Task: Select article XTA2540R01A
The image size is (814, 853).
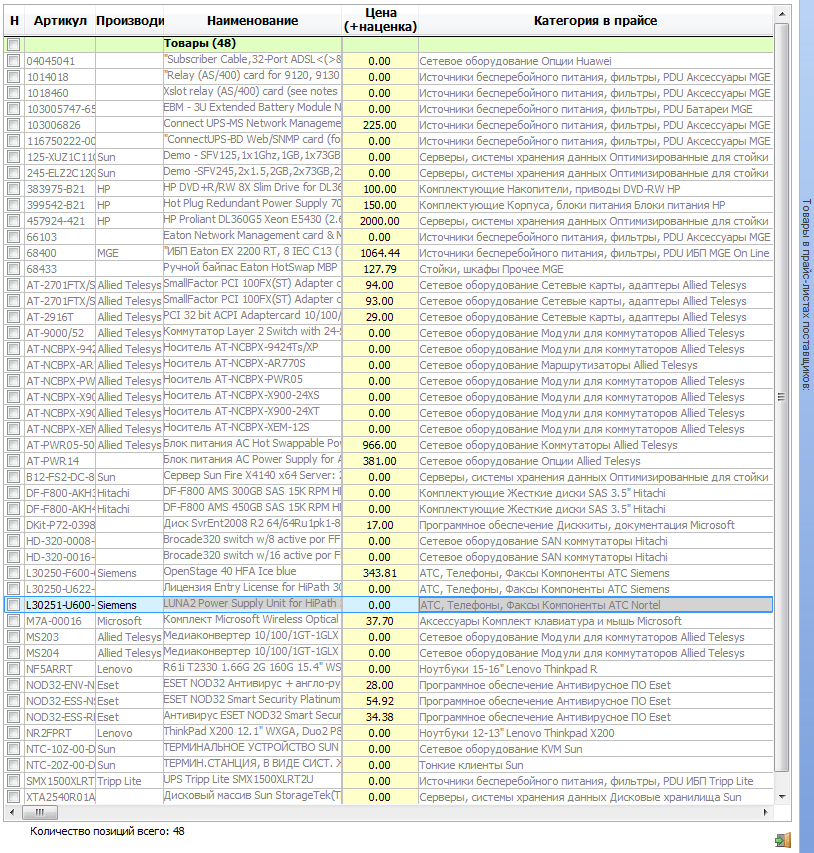Action: click(60, 797)
